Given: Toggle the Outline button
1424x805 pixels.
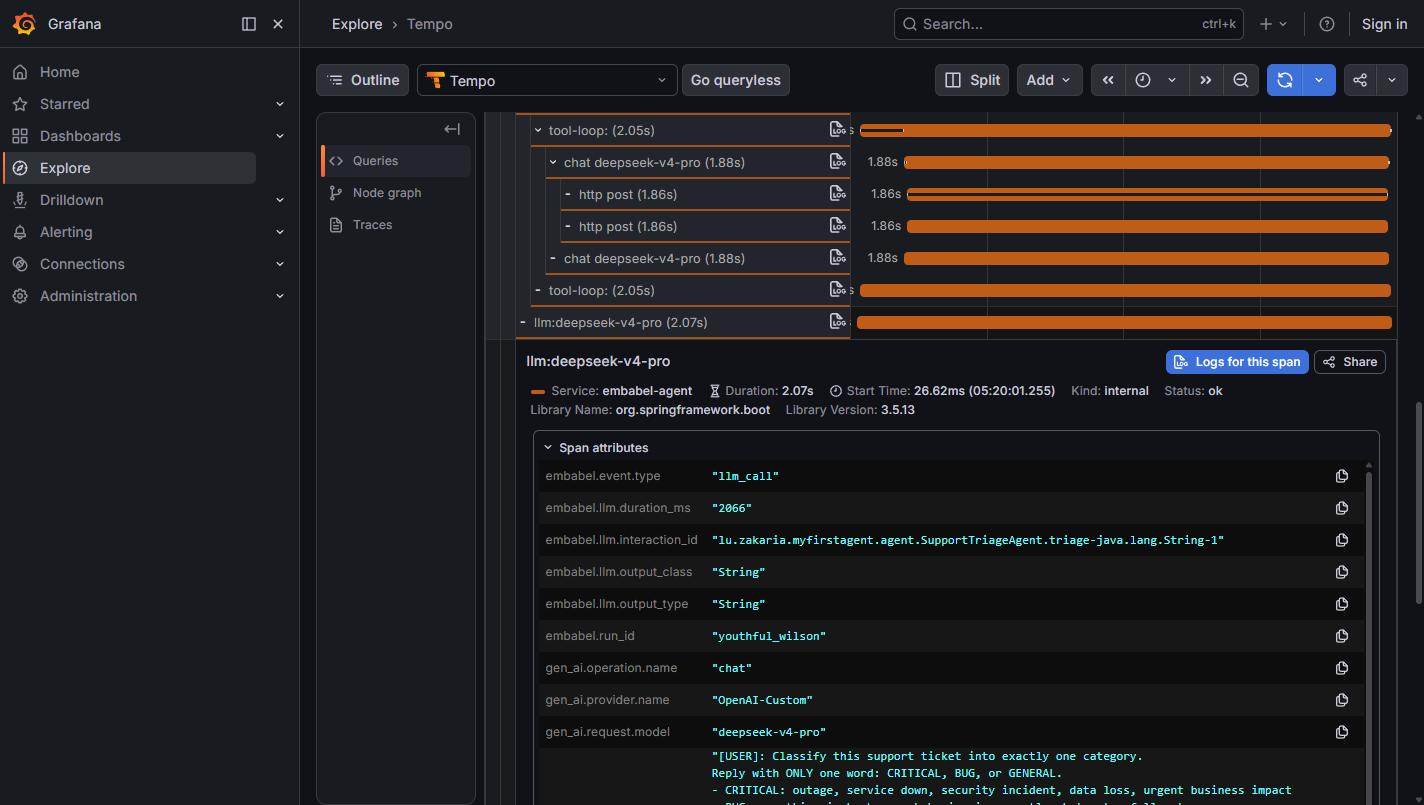Looking at the screenshot, I should (x=362, y=80).
